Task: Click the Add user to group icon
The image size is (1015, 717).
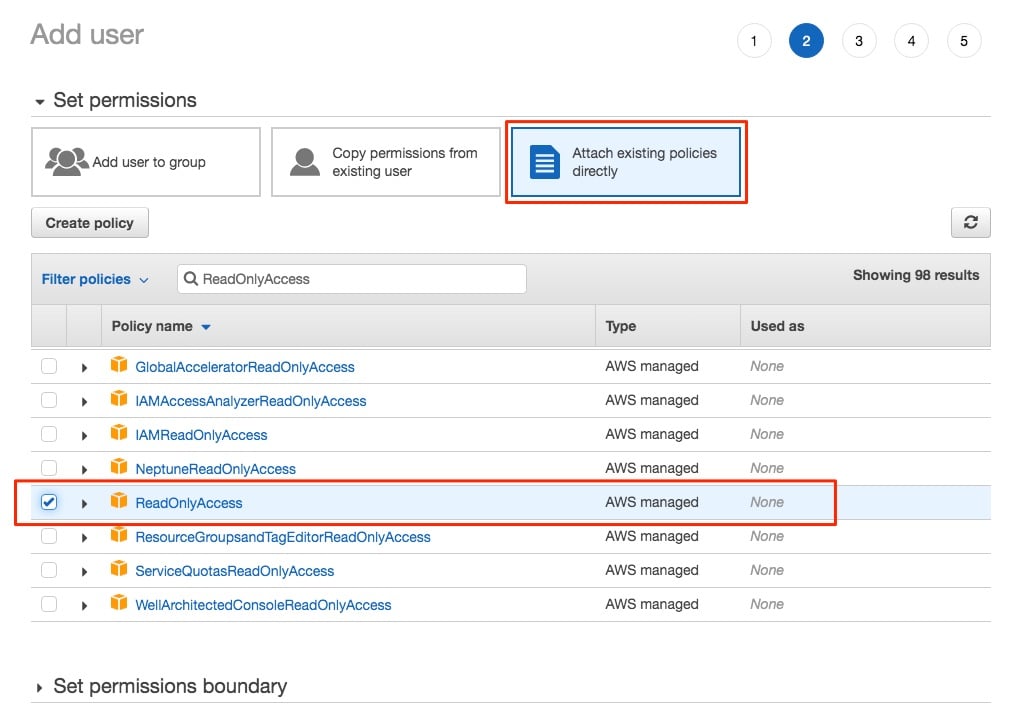Action: click(67, 161)
